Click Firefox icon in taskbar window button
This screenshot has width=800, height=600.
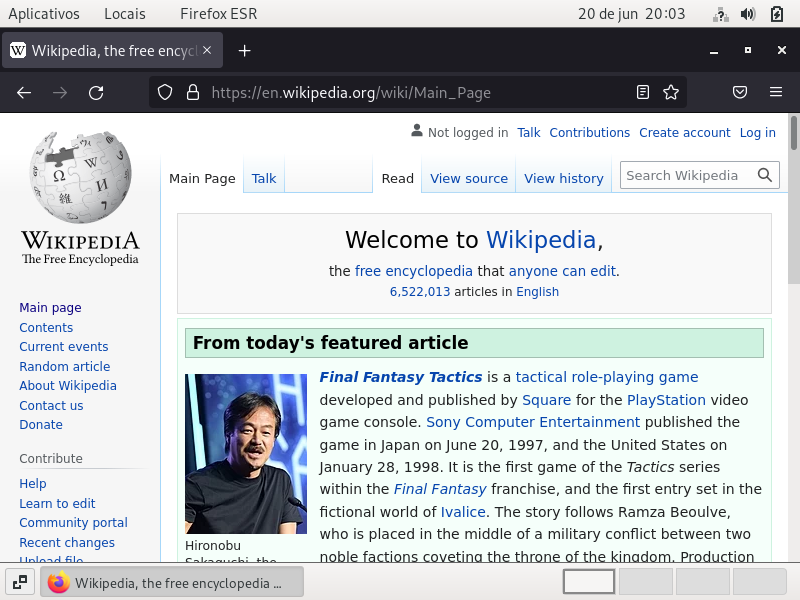click(58, 583)
